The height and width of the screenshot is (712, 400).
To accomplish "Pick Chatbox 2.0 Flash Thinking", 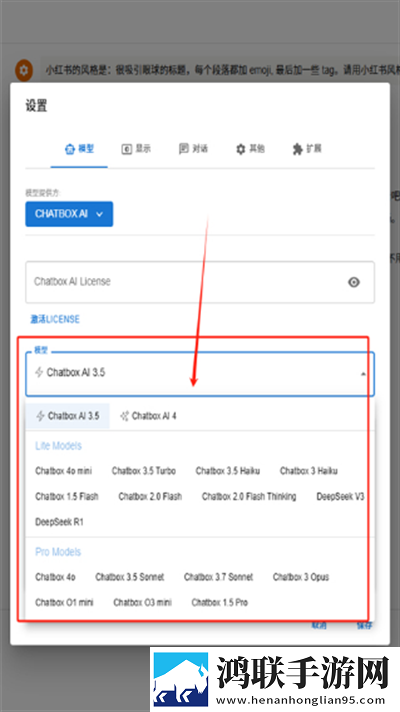I will point(249,496).
